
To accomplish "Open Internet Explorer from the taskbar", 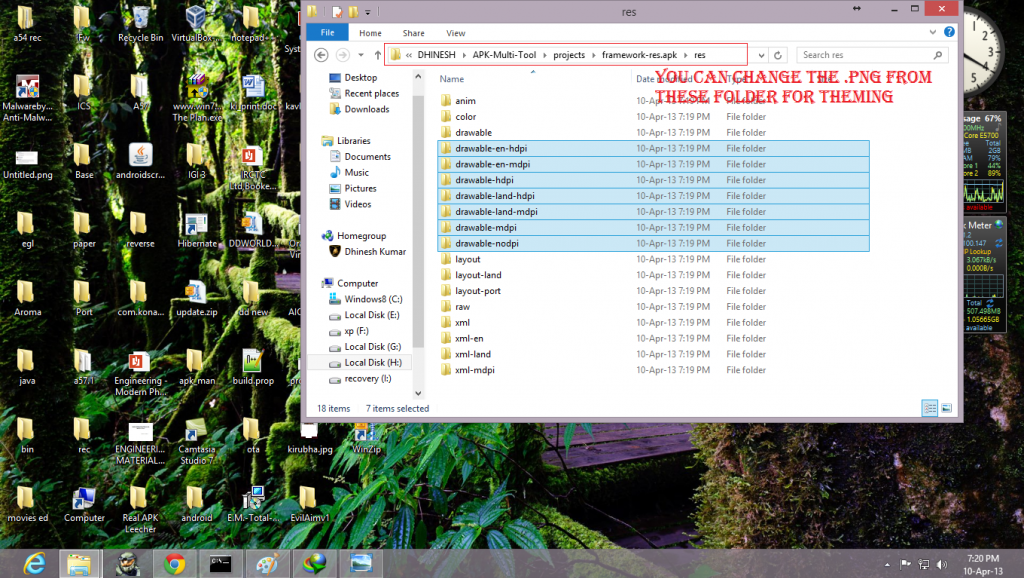I will (x=34, y=563).
